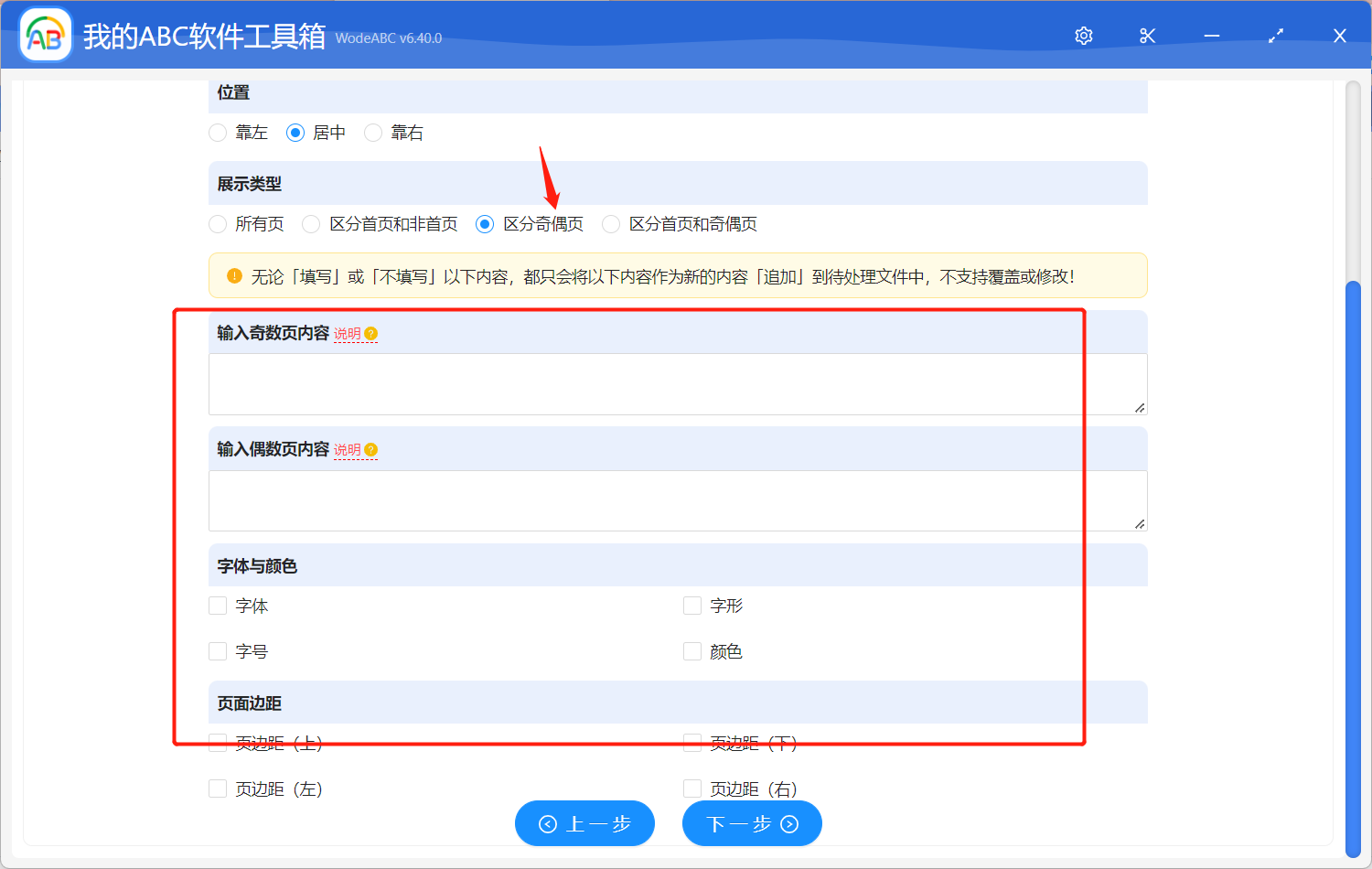Click the orange warning icon in the notice bar
The height and width of the screenshot is (869, 1372).
[x=234, y=275]
